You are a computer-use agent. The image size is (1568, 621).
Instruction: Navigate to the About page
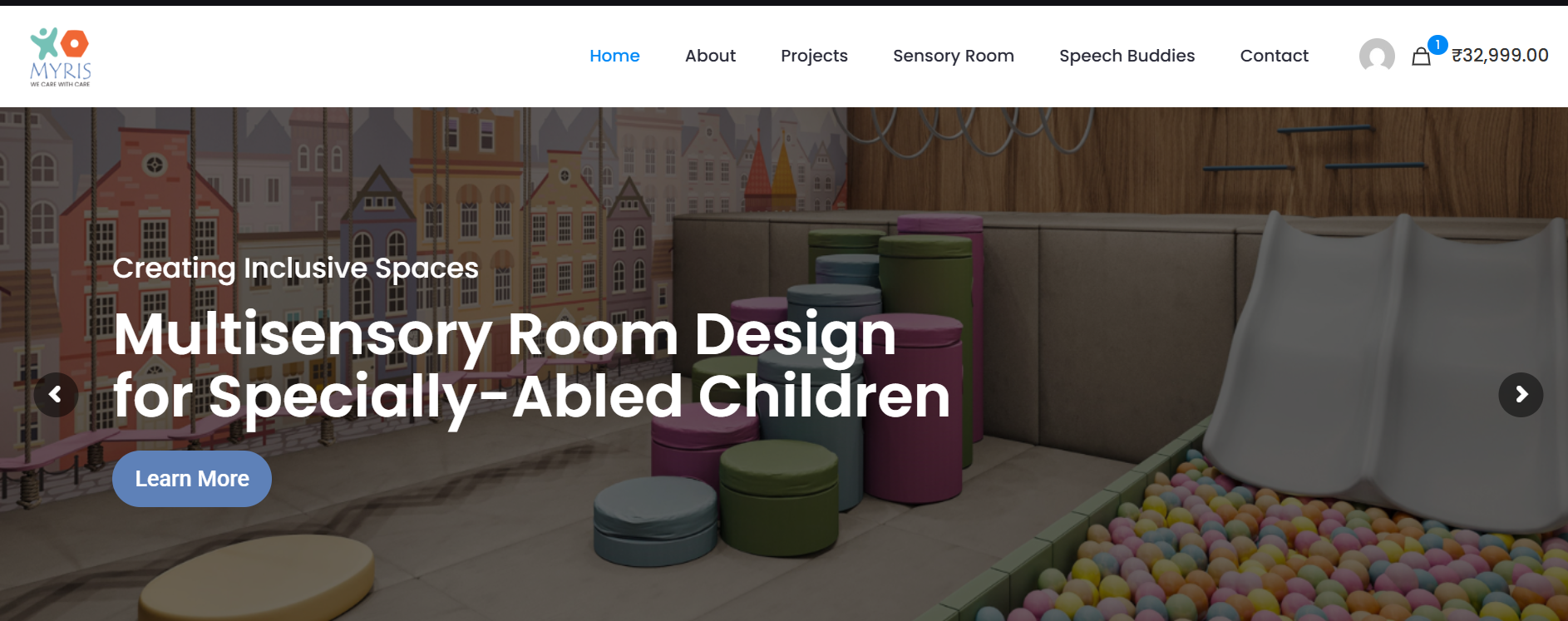[x=710, y=56]
